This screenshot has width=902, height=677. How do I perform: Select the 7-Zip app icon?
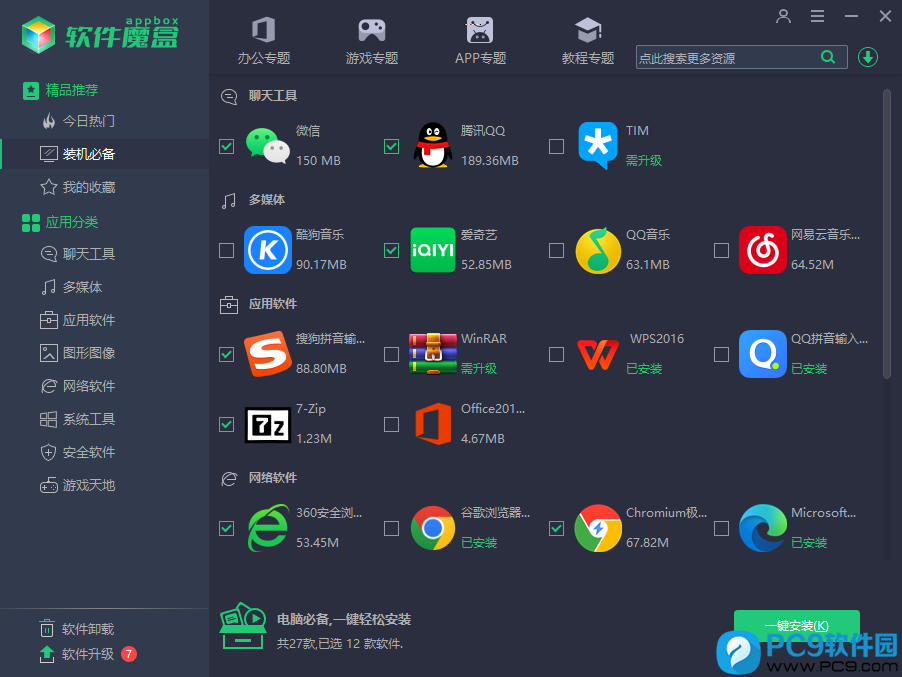267,424
